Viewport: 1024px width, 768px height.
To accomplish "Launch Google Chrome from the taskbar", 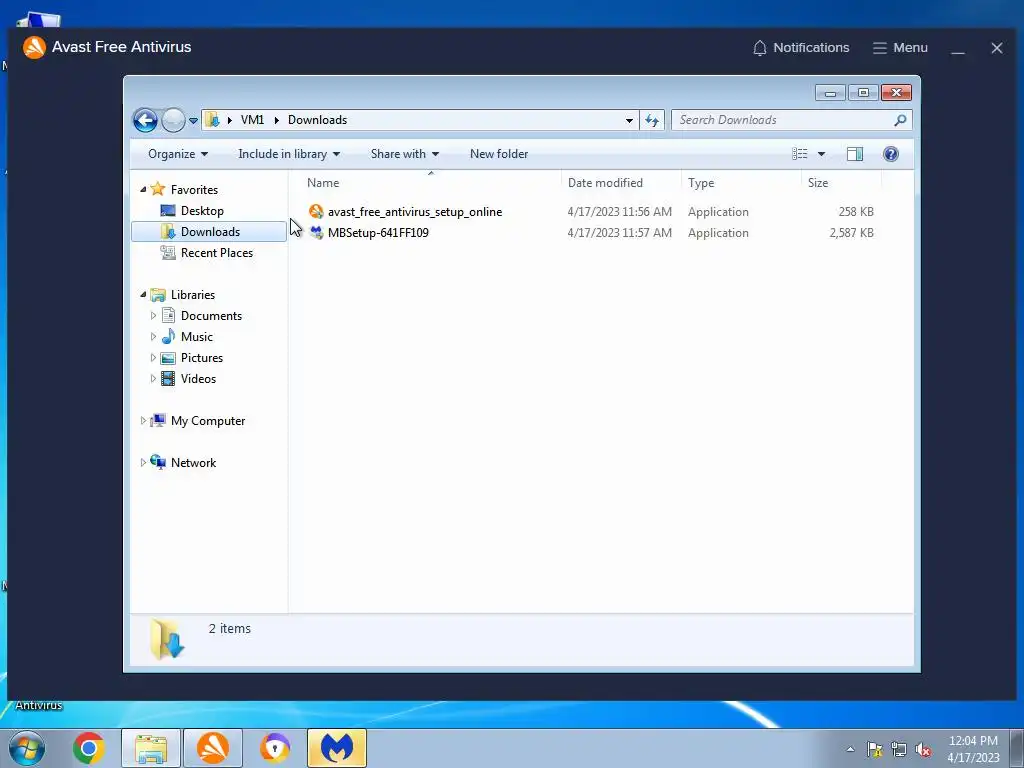I will coord(89,748).
